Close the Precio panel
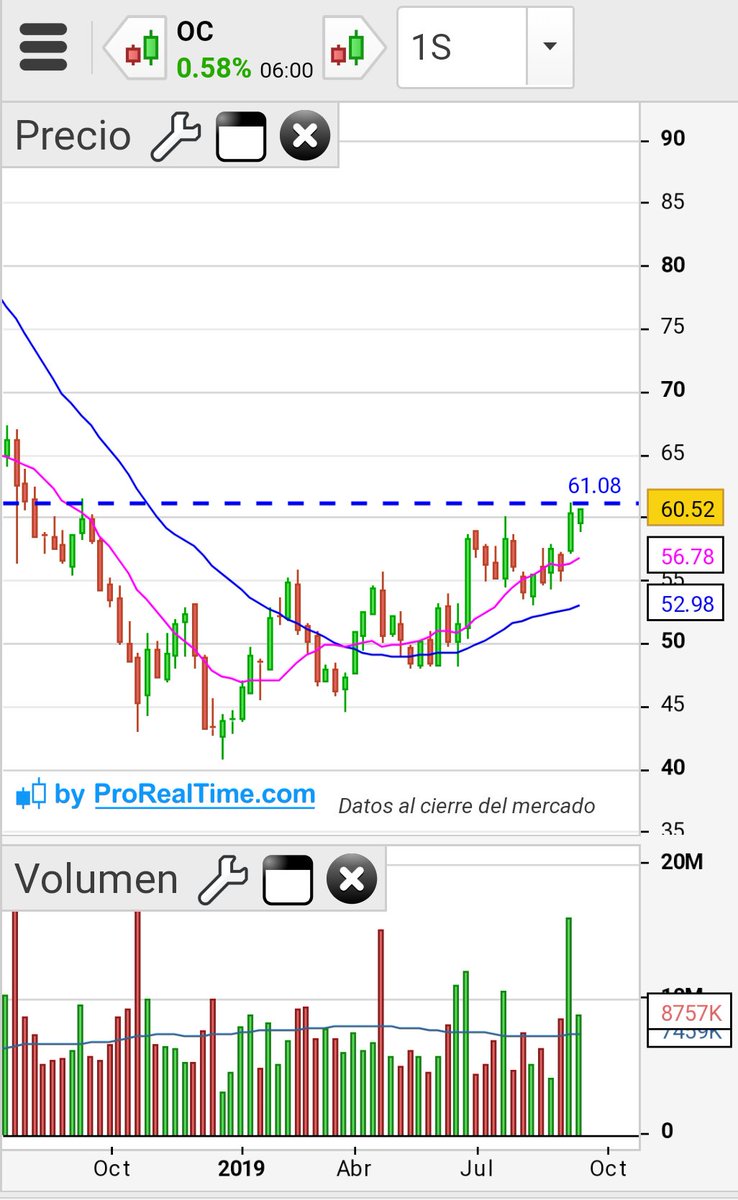Image resolution: width=738 pixels, height=1200 pixels. (x=305, y=136)
